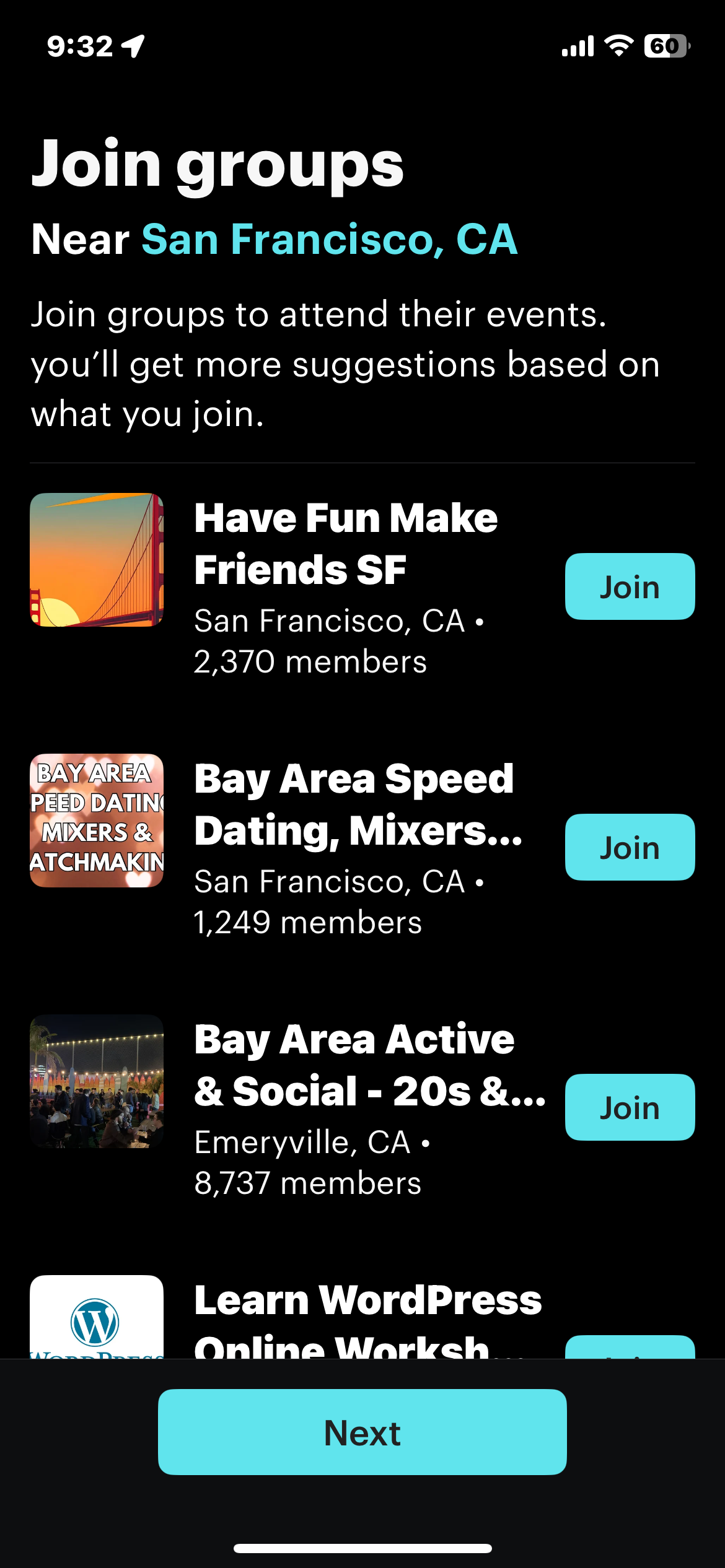Tap the Wi-Fi icon in status bar

[618, 46]
